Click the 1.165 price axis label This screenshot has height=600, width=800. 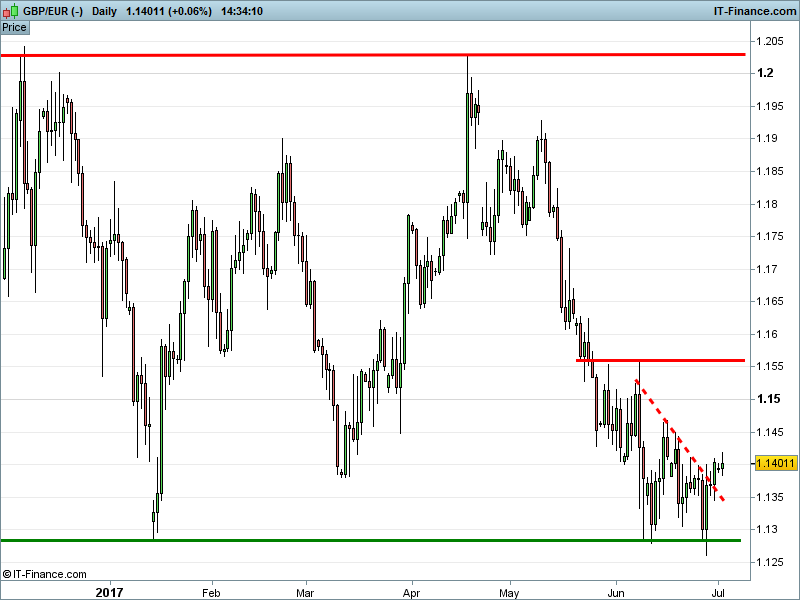pyautogui.click(x=769, y=301)
